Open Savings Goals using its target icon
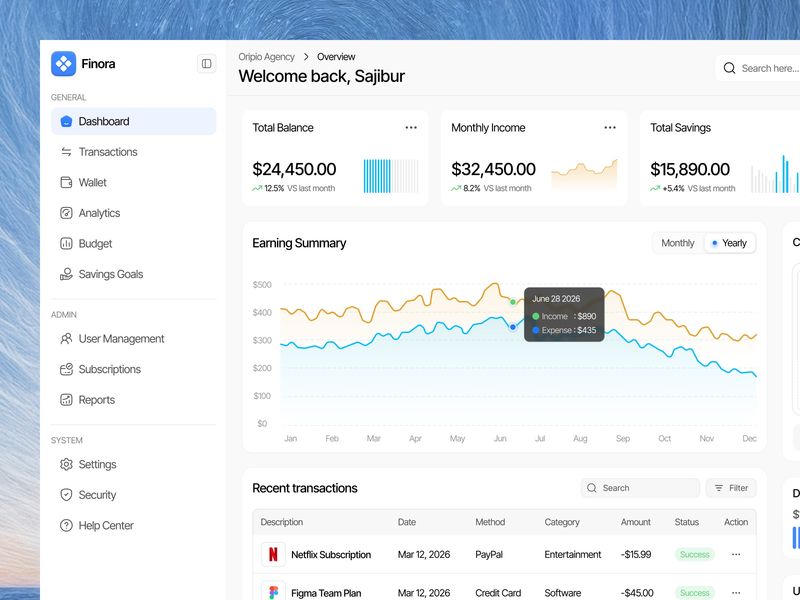The image size is (800, 600). [x=66, y=273]
